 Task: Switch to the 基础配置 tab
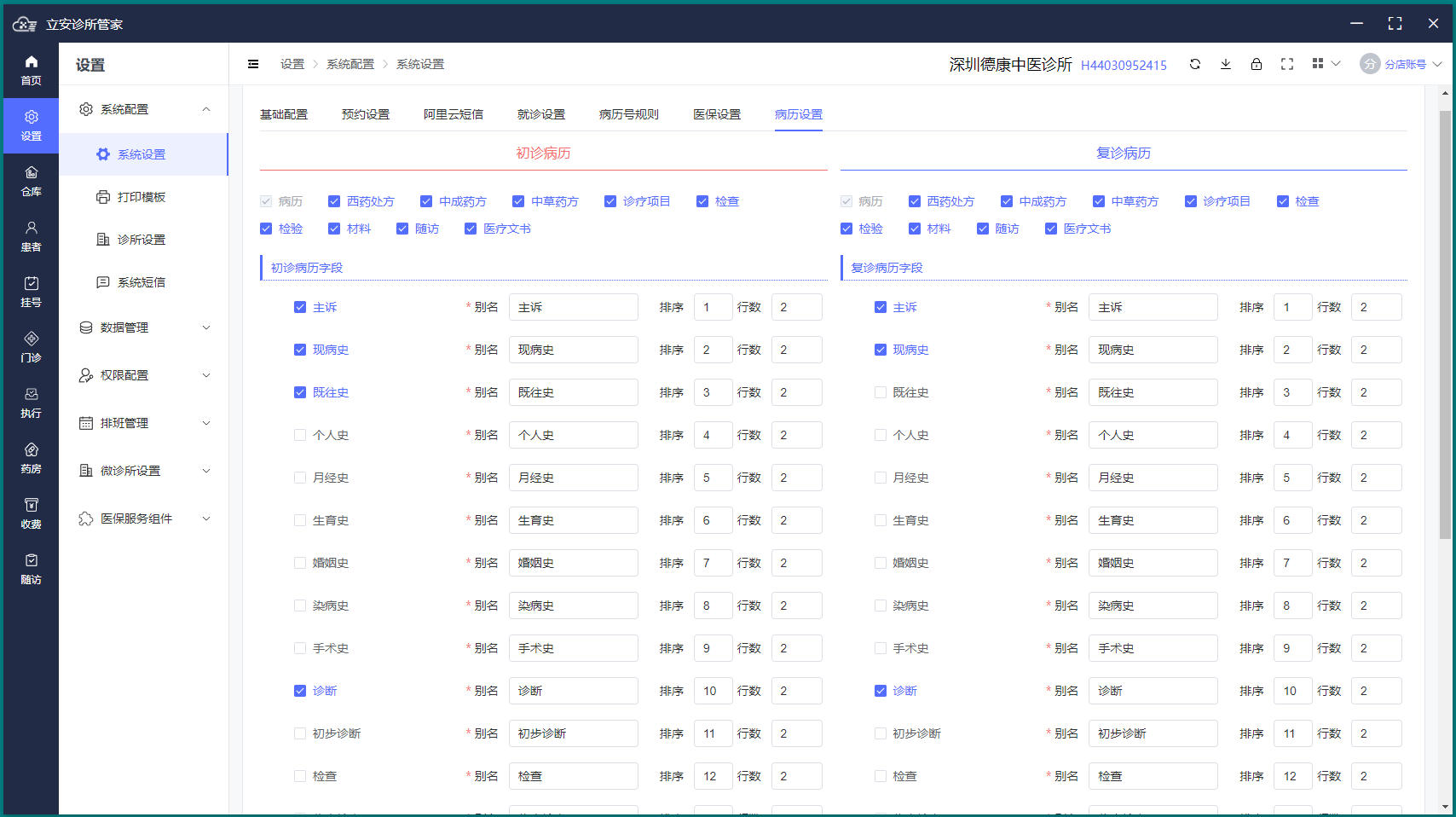pyautogui.click(x=284, y=114)
